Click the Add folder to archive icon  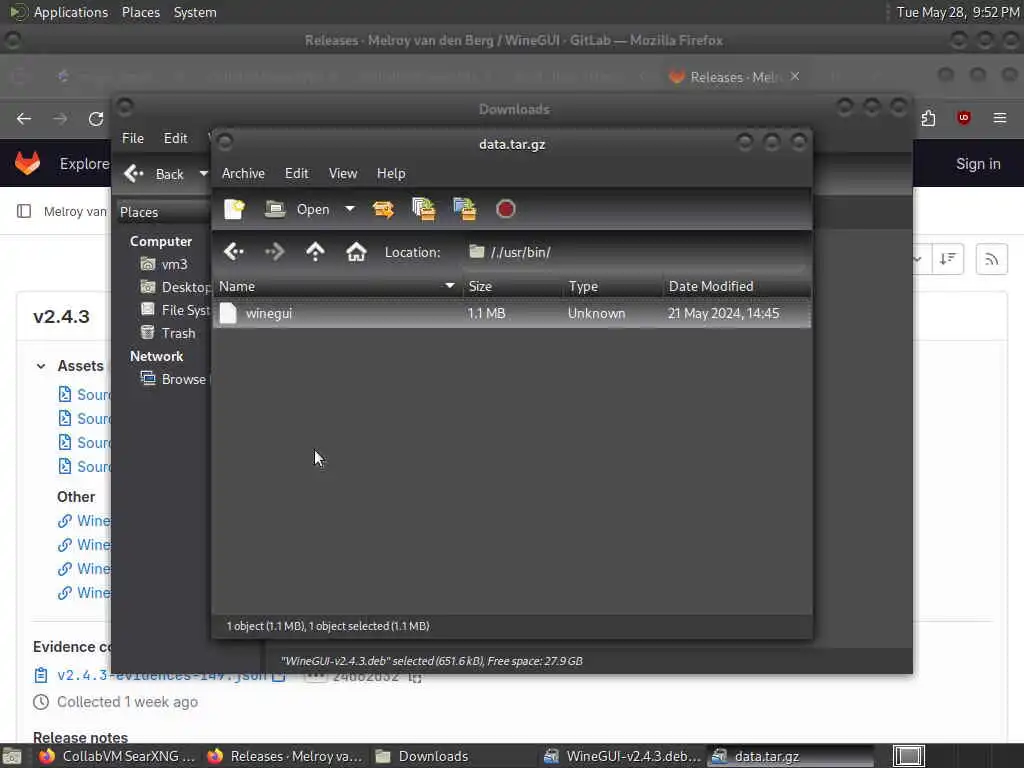coord(464,209)
